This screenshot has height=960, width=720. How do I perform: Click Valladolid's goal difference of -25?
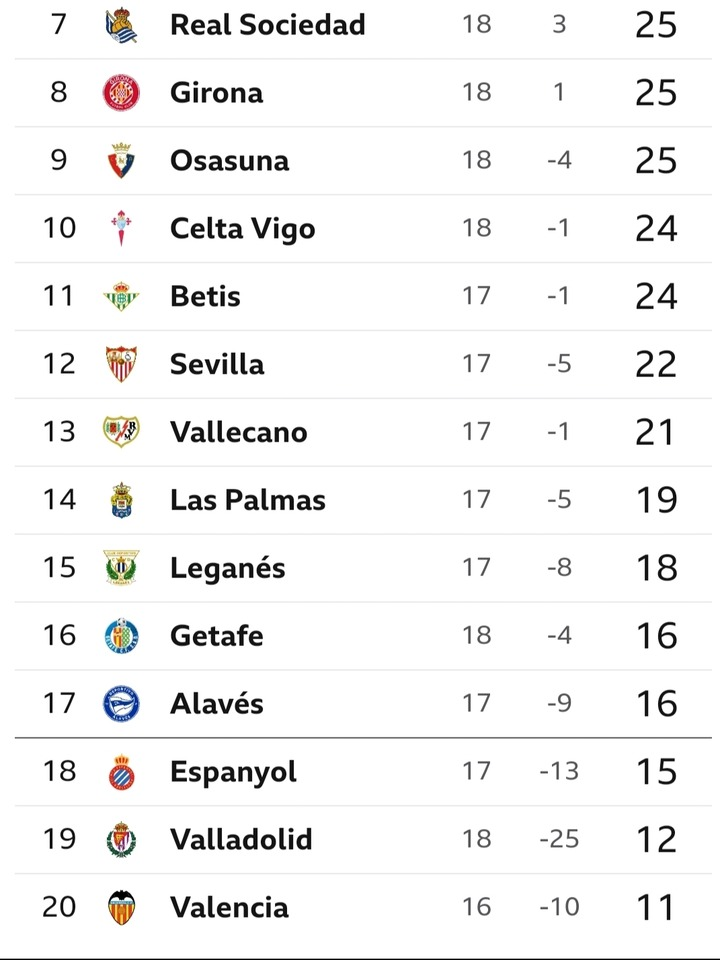[x=559, y=839]
